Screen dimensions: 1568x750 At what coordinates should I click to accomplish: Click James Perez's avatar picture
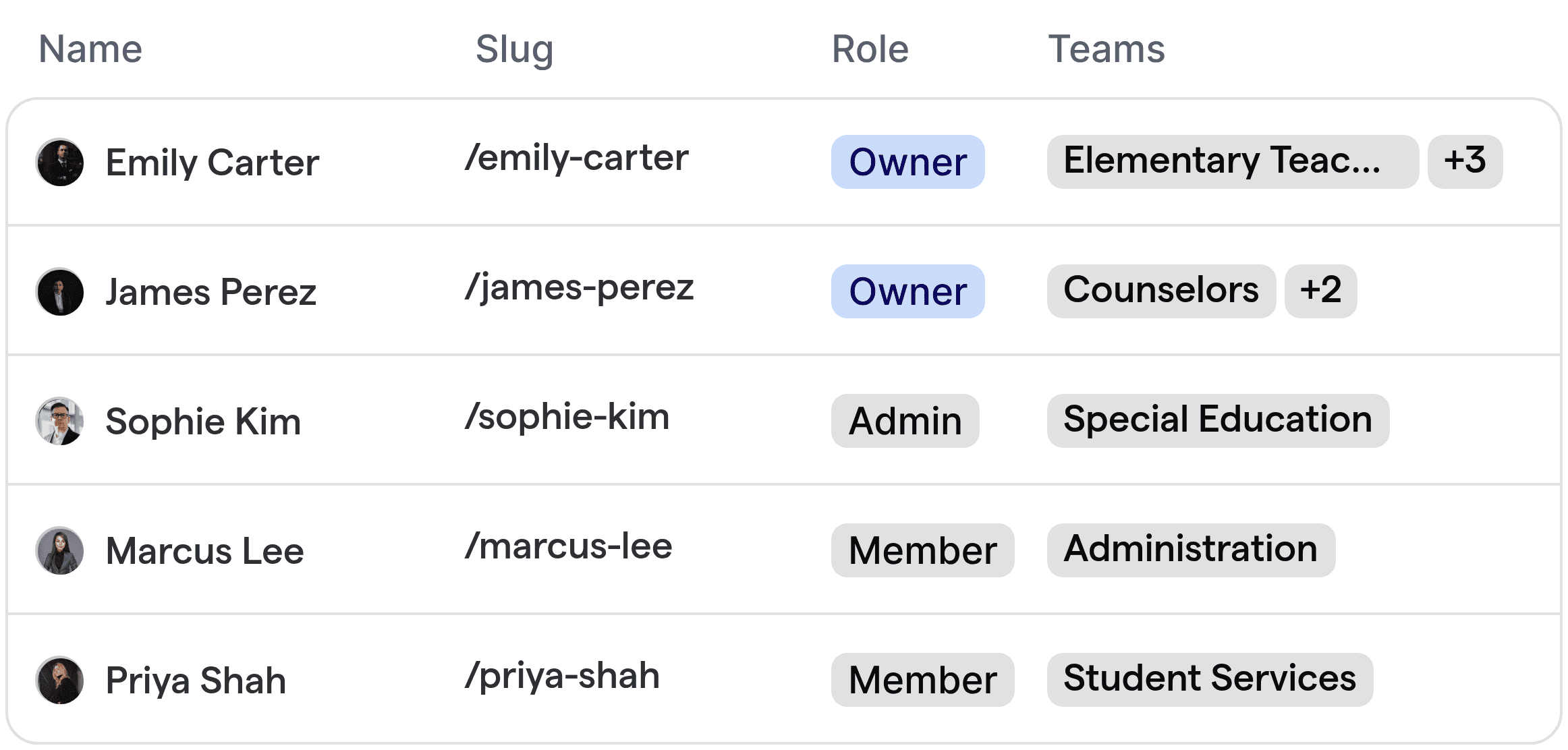[x=60, y=292]
